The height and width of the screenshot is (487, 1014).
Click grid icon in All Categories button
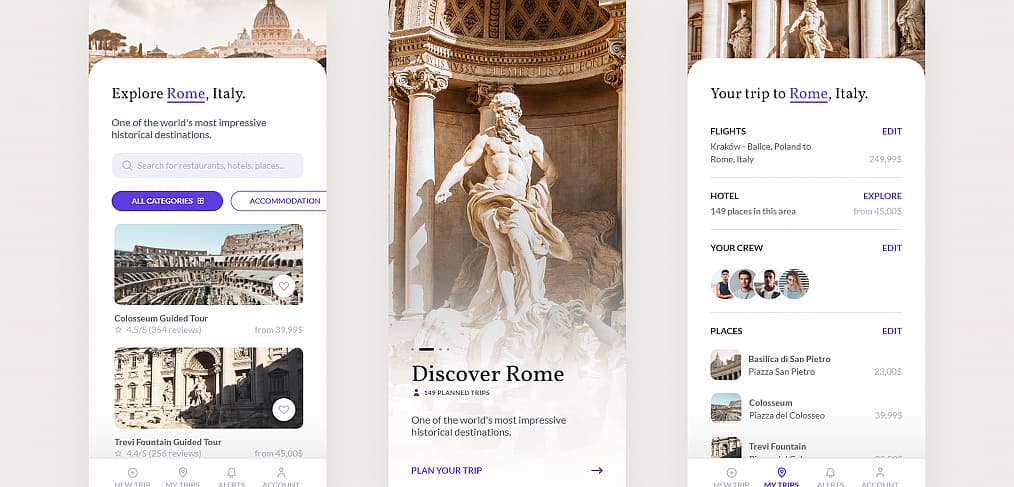click(200, 201)
